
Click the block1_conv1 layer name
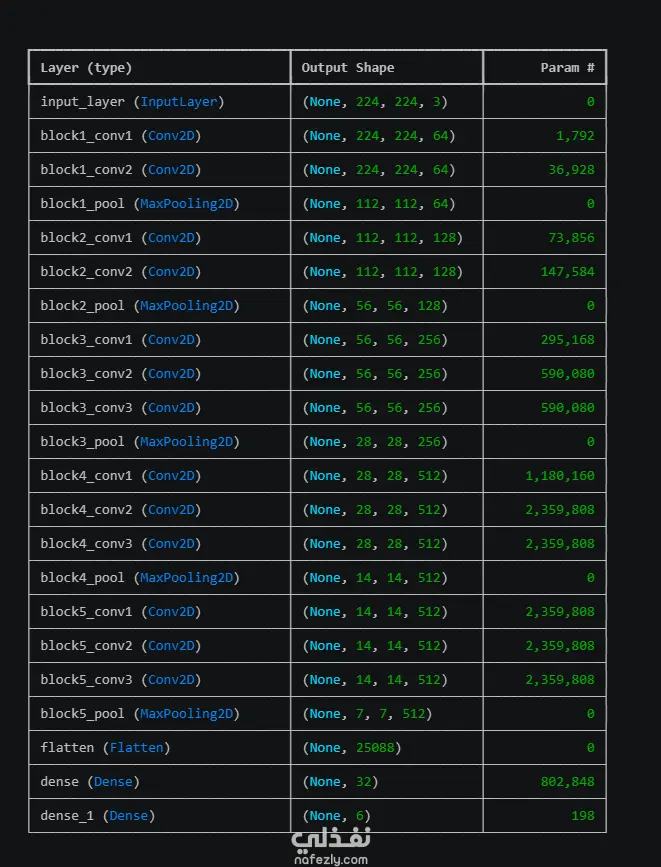pos(86,135)
